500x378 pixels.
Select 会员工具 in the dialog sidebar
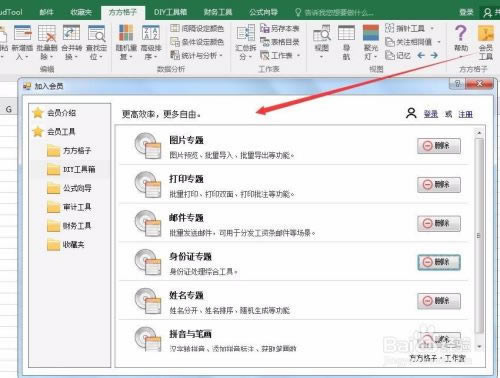coord(54,132)
